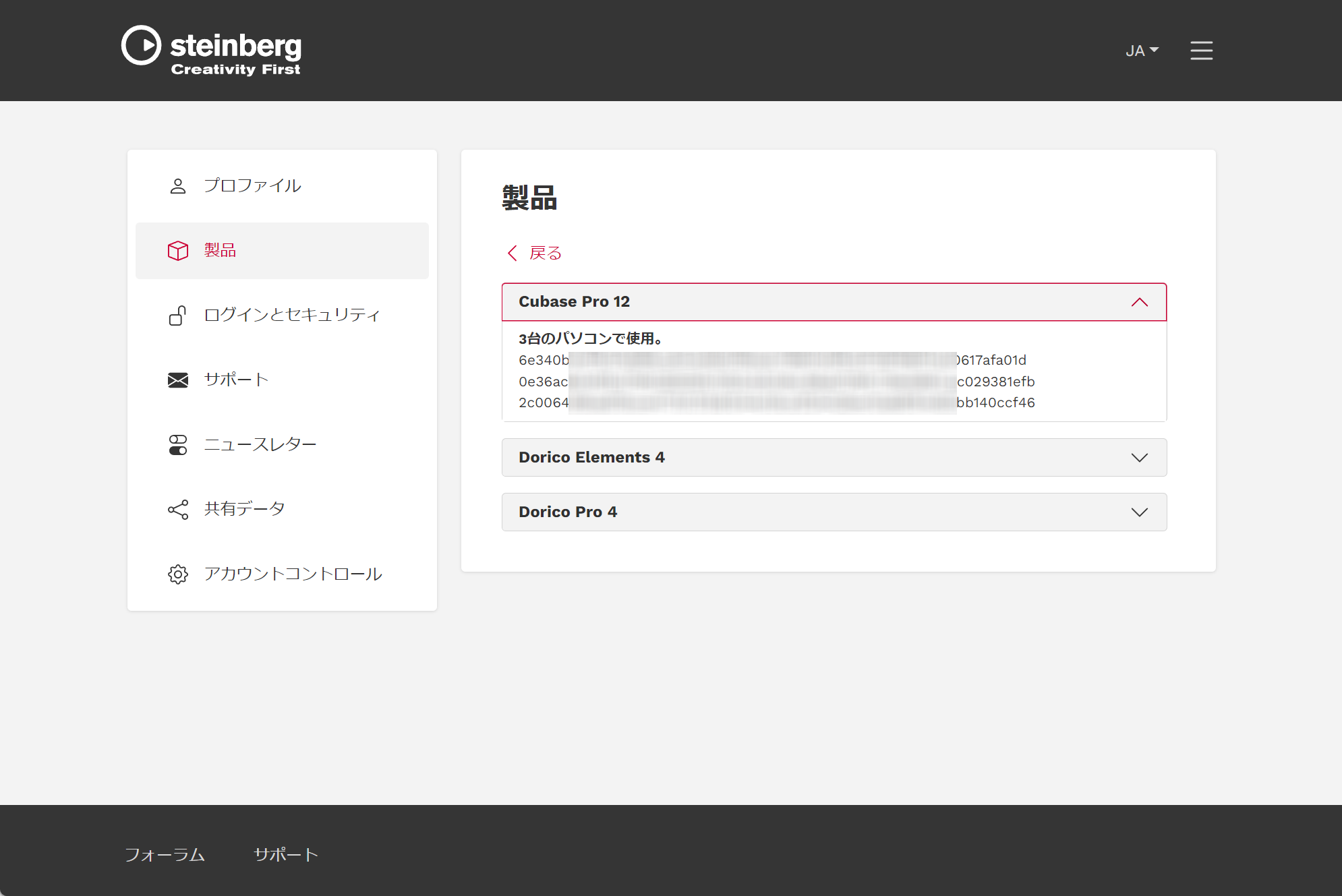Screen dimensions: 1342x896
Task: Go back with the 戻る link
Action: pos(545,253)
